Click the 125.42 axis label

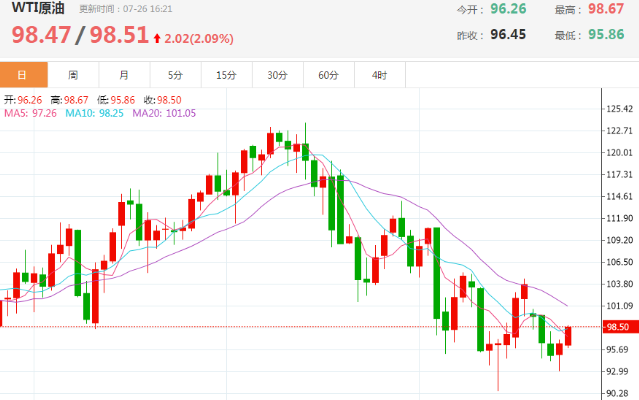coord(619,109)
